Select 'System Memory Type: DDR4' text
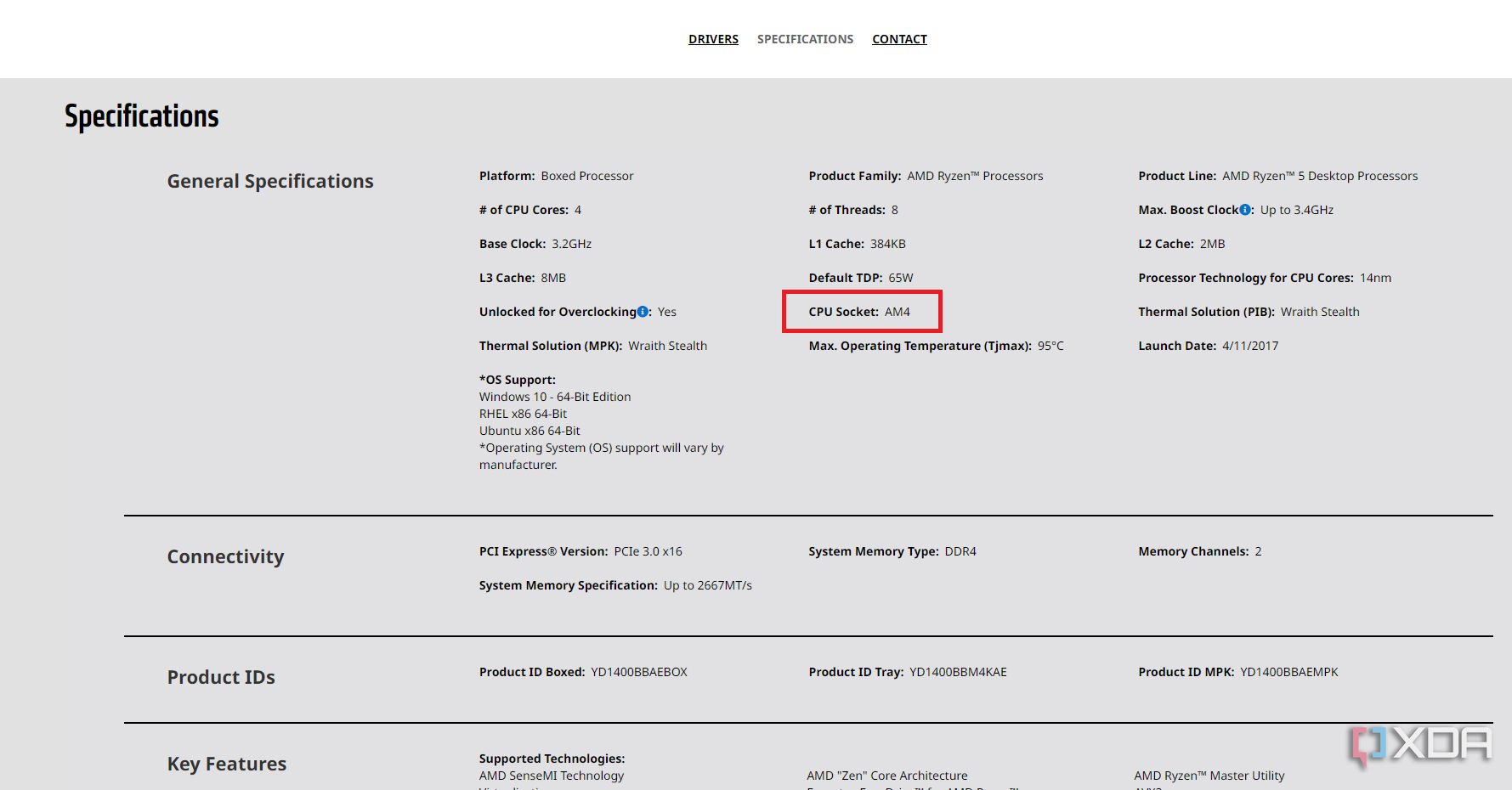 892,551
